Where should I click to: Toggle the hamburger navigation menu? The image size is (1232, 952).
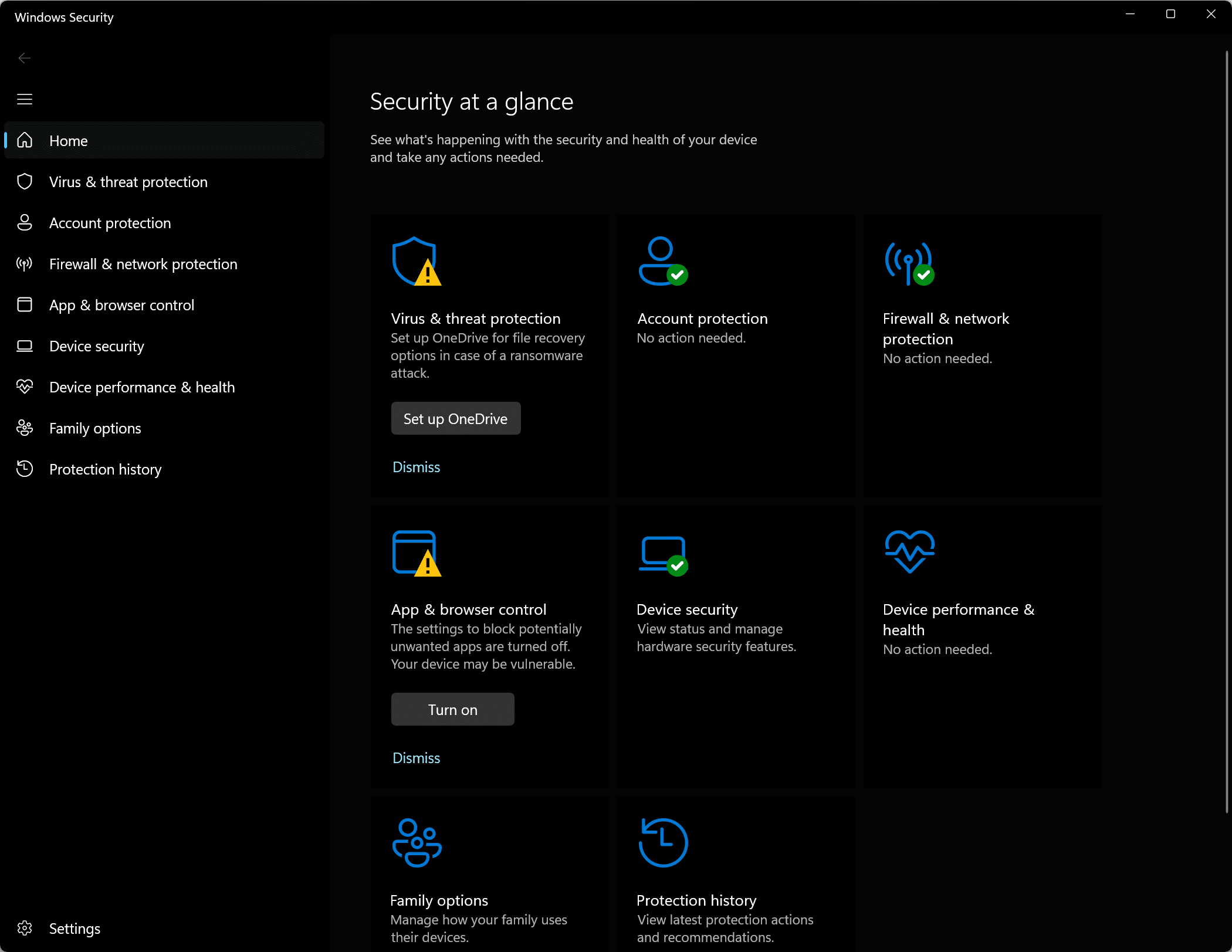tap(24, 99)
